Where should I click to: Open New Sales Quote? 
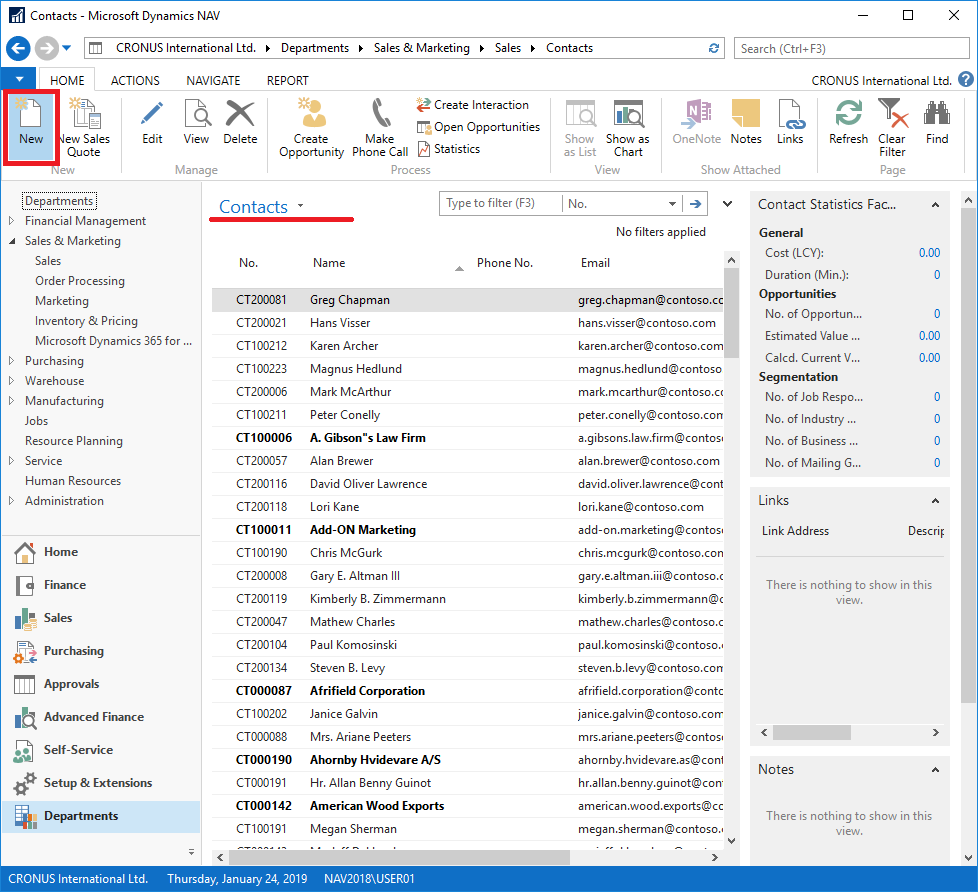pos(83,126)
